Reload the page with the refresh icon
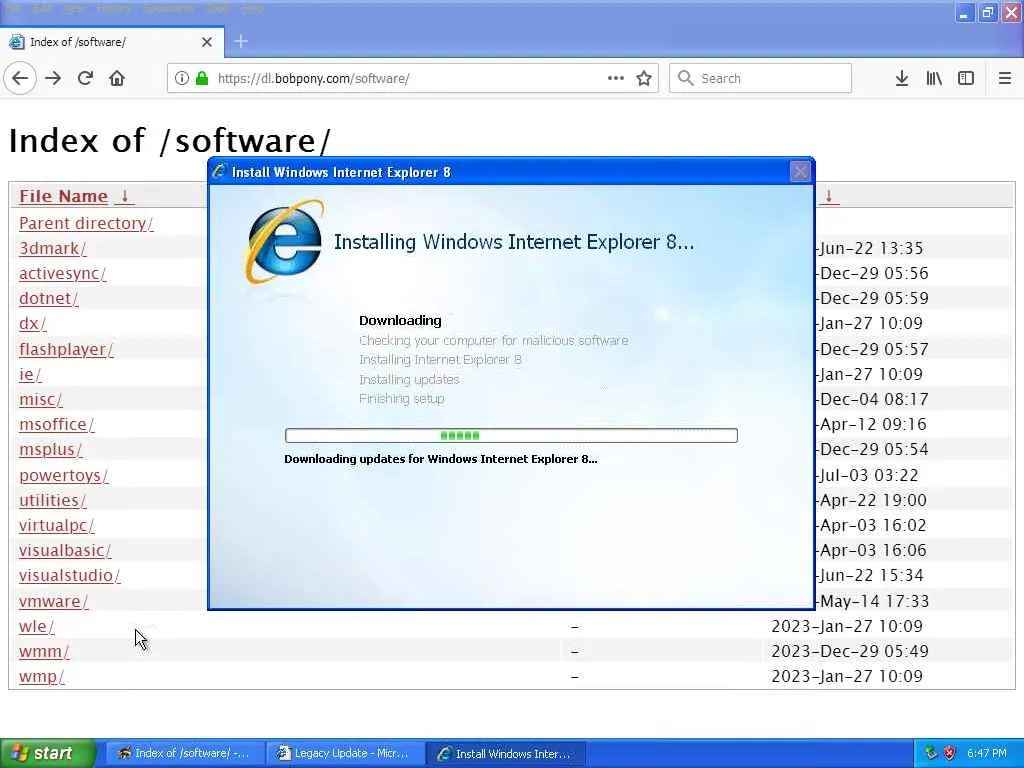Image resolution: width=1024 pixels, height=768 pixels. pyautogui.click(x=85, y=78)
